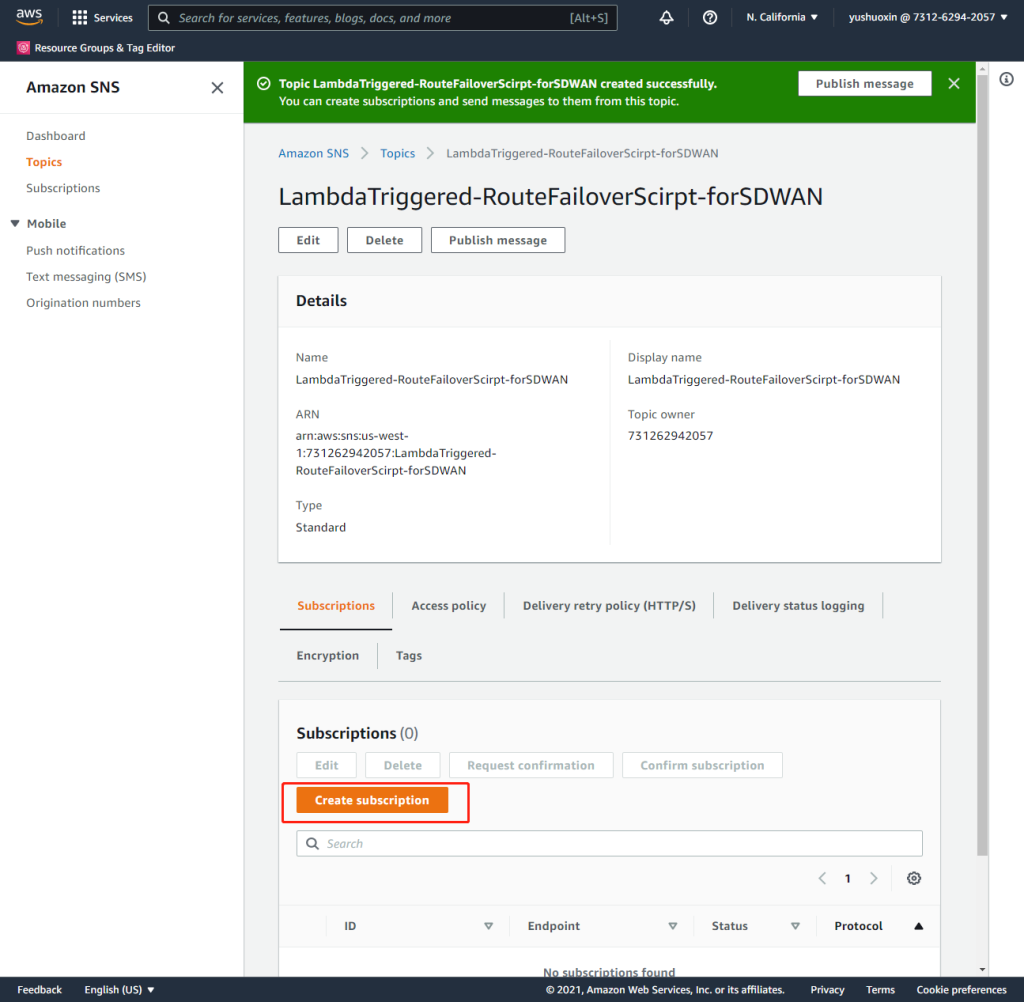Open the info panel icon
The width and height of the screenshot is (1024, 1002).
(1006, 79)
